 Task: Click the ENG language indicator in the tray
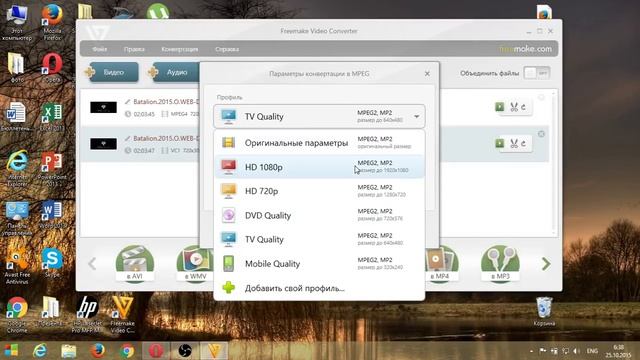click(592, 351)
